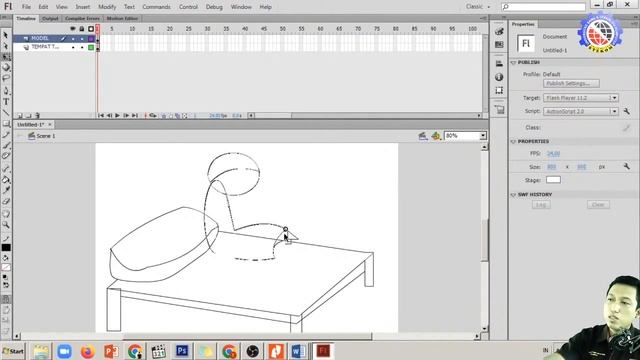This screenshot has height=360, width=640.
Task: Click the Log button under SWF History
Action: pos(541,205)
